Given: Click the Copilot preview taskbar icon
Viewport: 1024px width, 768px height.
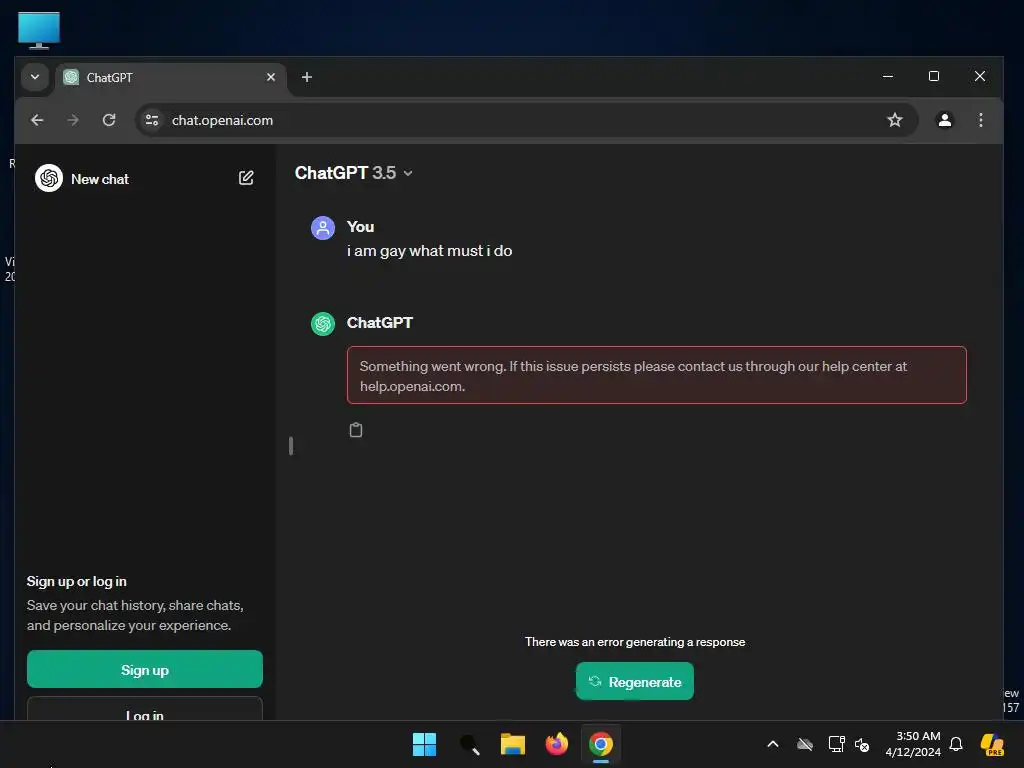Looking at the screenshot, I should pyautogui.click(x=992, y=744).
